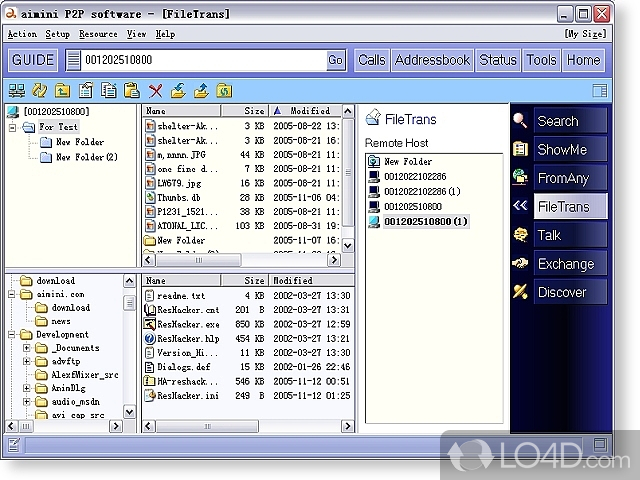Click the Exchange handshake icon

pyautogui.click(x=520, y=264)
